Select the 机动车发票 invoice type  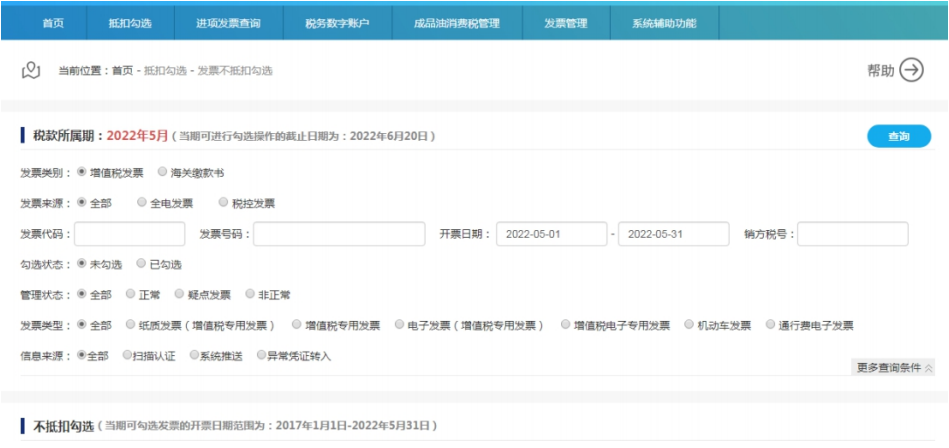(689, 324)
